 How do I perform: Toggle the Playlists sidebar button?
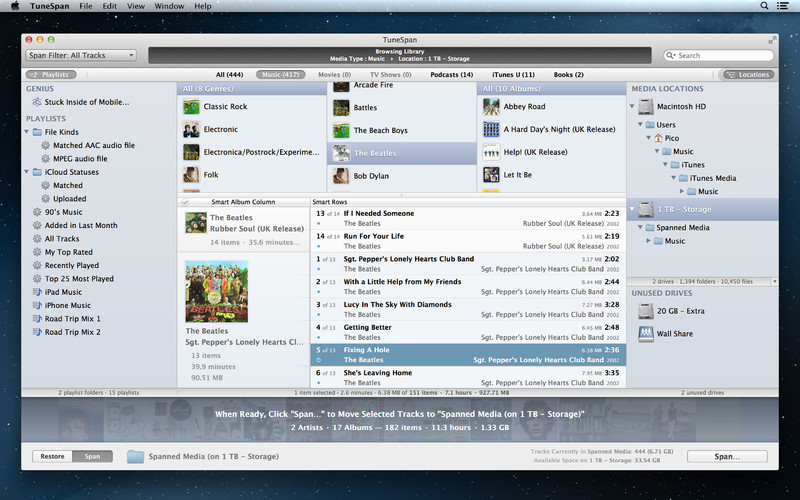51,74
